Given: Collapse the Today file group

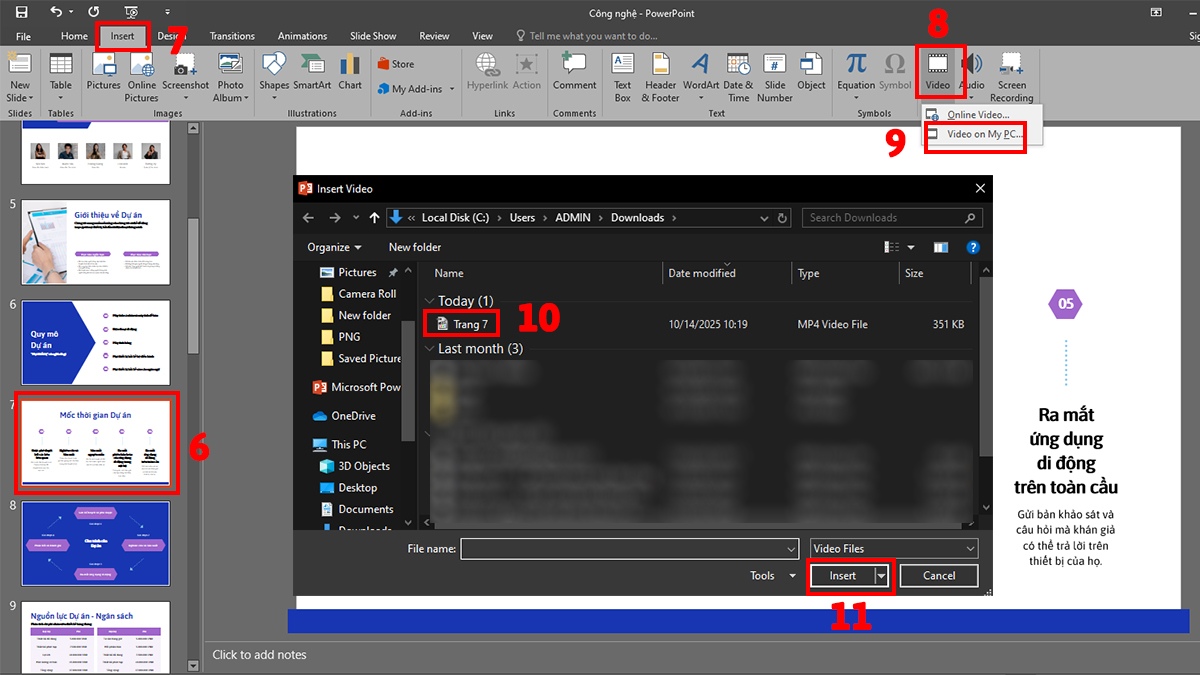Looking at the screenshot, I should point(431,301).
